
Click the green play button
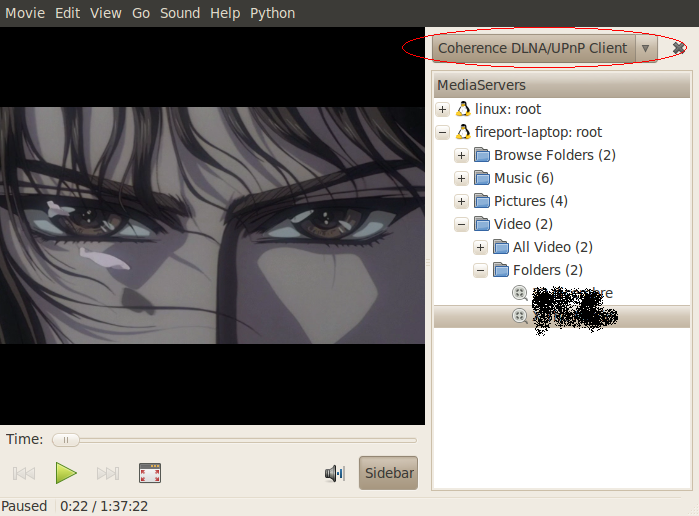(x=66, y=473)
